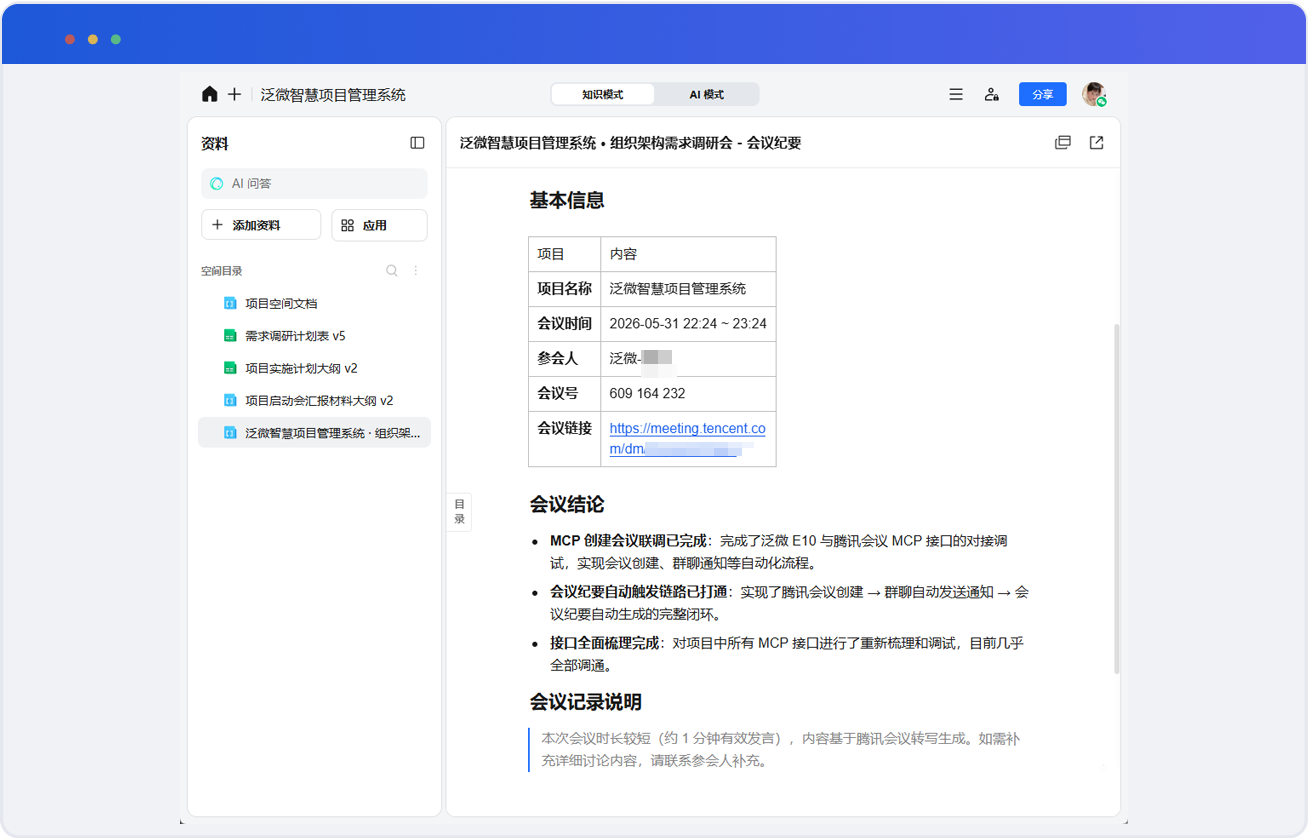Click the 分享 button
The image size is (1308, 838).
(1043, 94)
